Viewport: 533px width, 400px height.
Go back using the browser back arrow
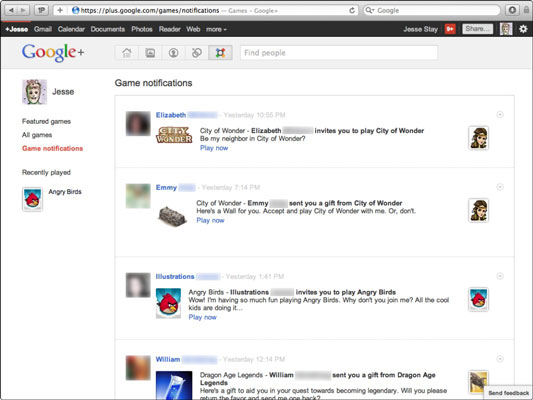[x=11, y=10]
